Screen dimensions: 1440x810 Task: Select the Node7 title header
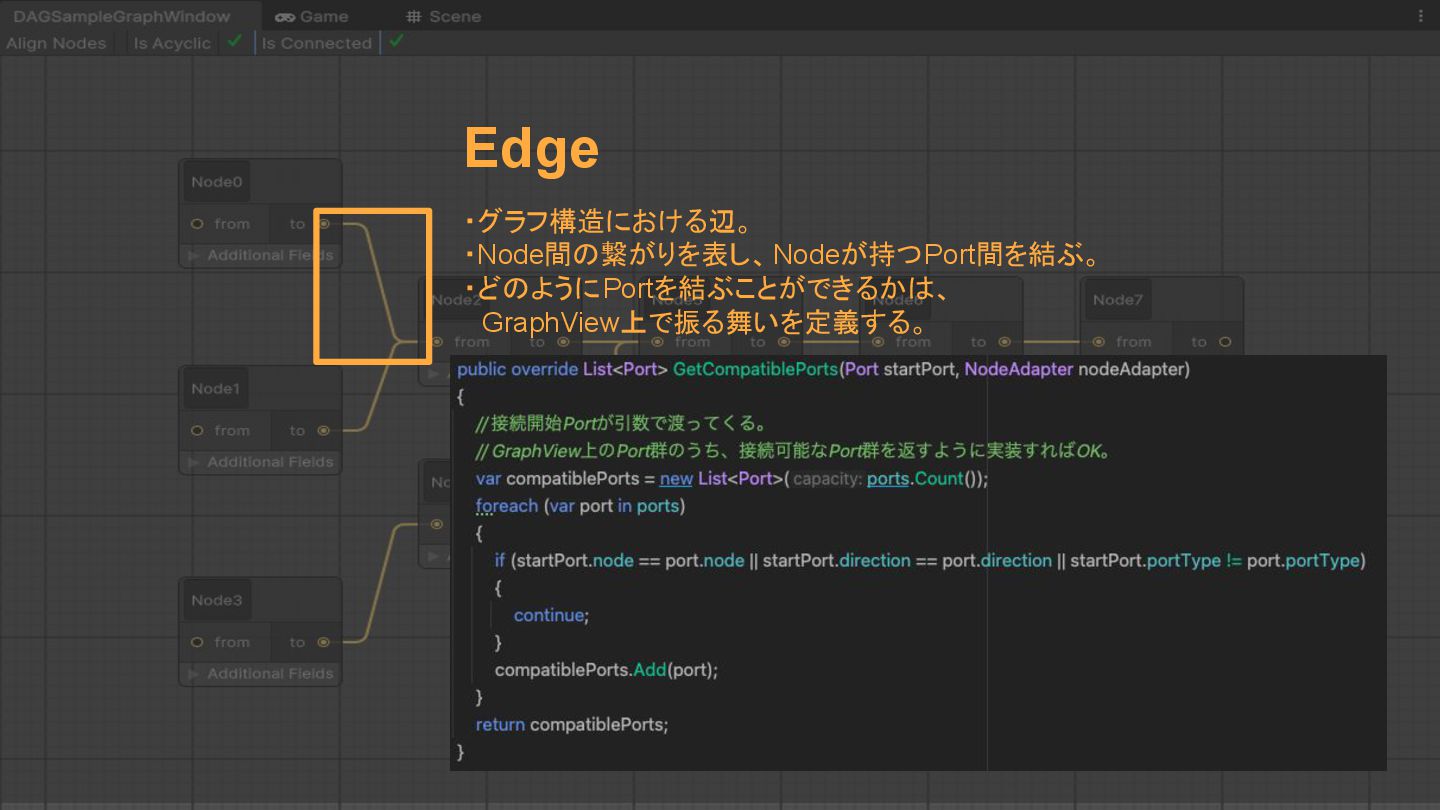[1117, 300]
